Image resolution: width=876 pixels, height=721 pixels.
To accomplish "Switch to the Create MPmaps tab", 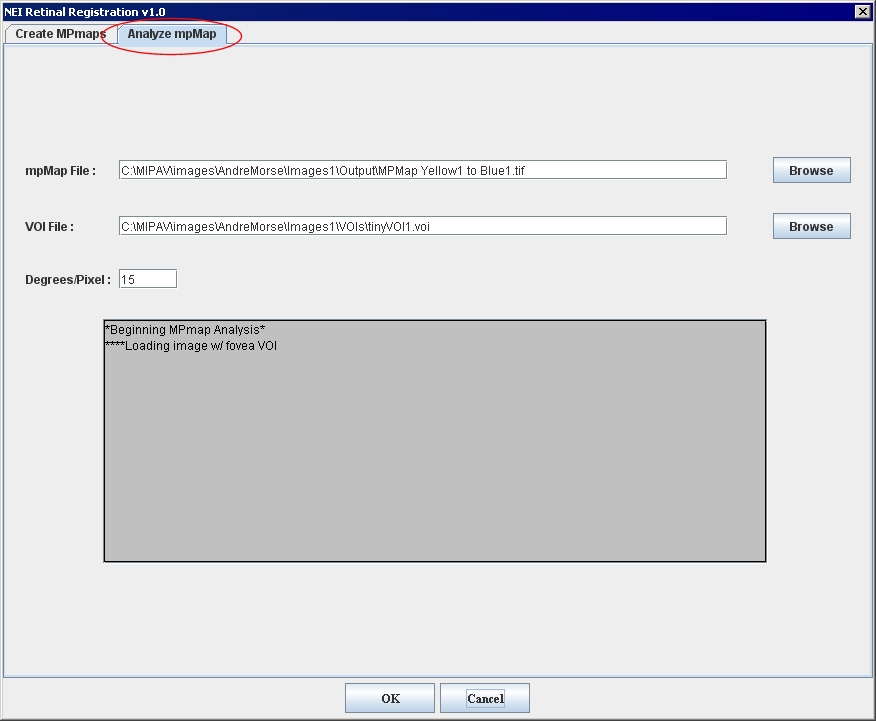I will click(60, 34).
